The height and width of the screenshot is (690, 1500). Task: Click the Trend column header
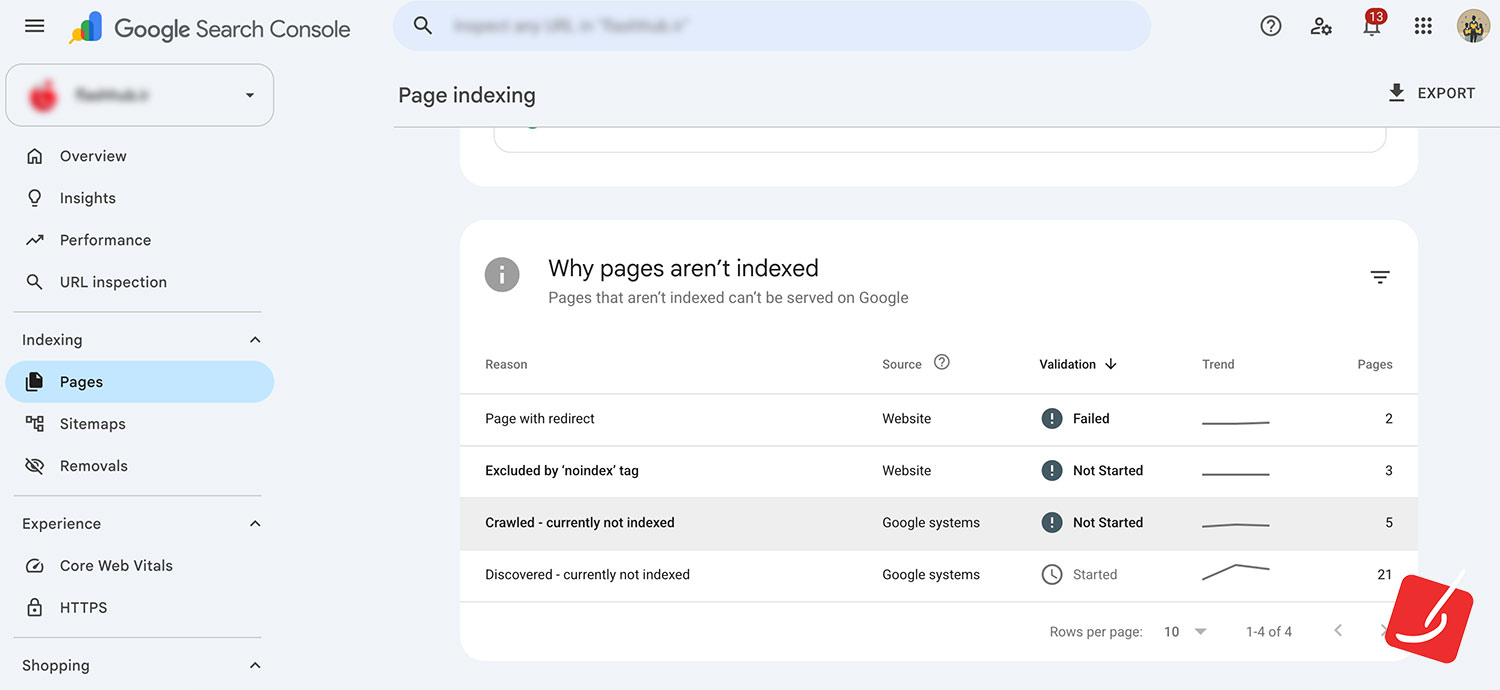coord(1218,364)
